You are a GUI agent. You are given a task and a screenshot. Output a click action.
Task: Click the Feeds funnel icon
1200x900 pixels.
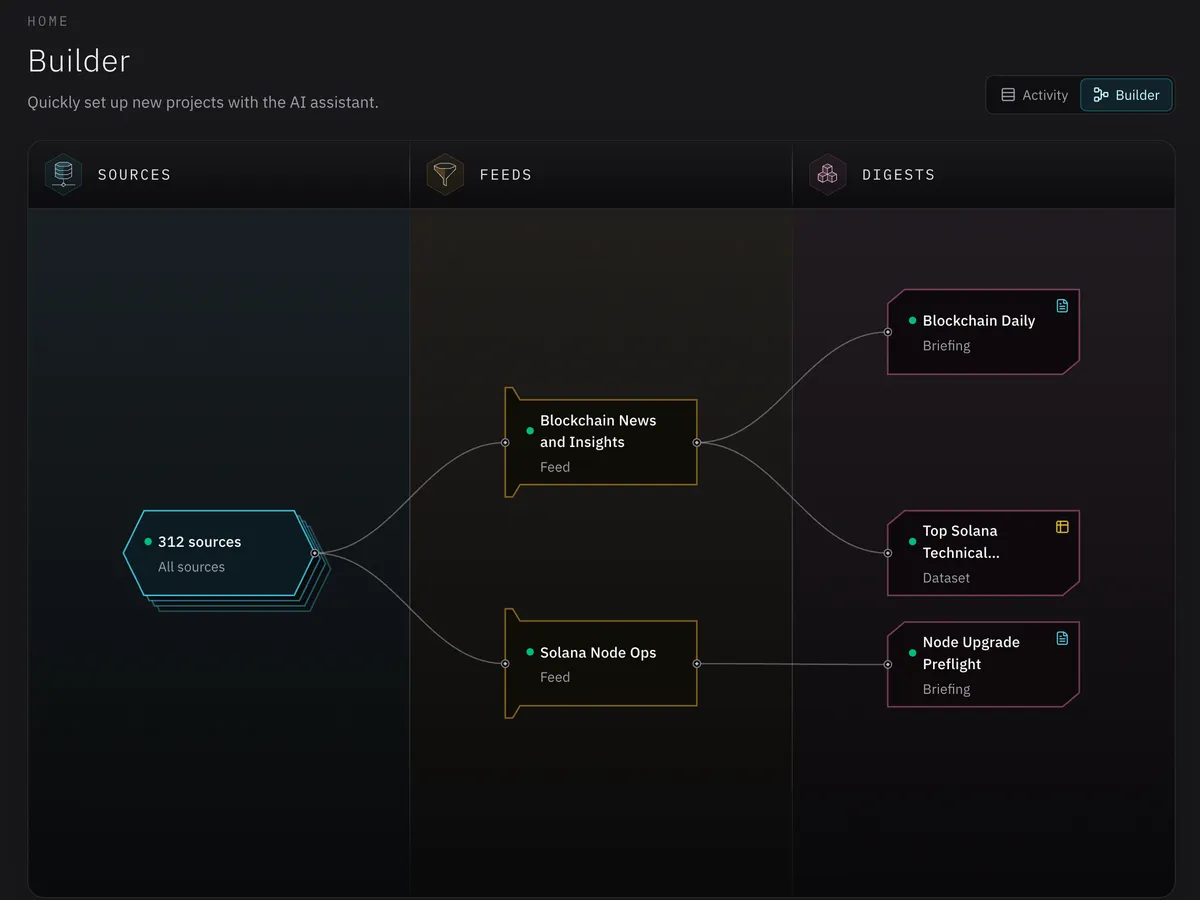pyautogui.click(x=445, y=174)
